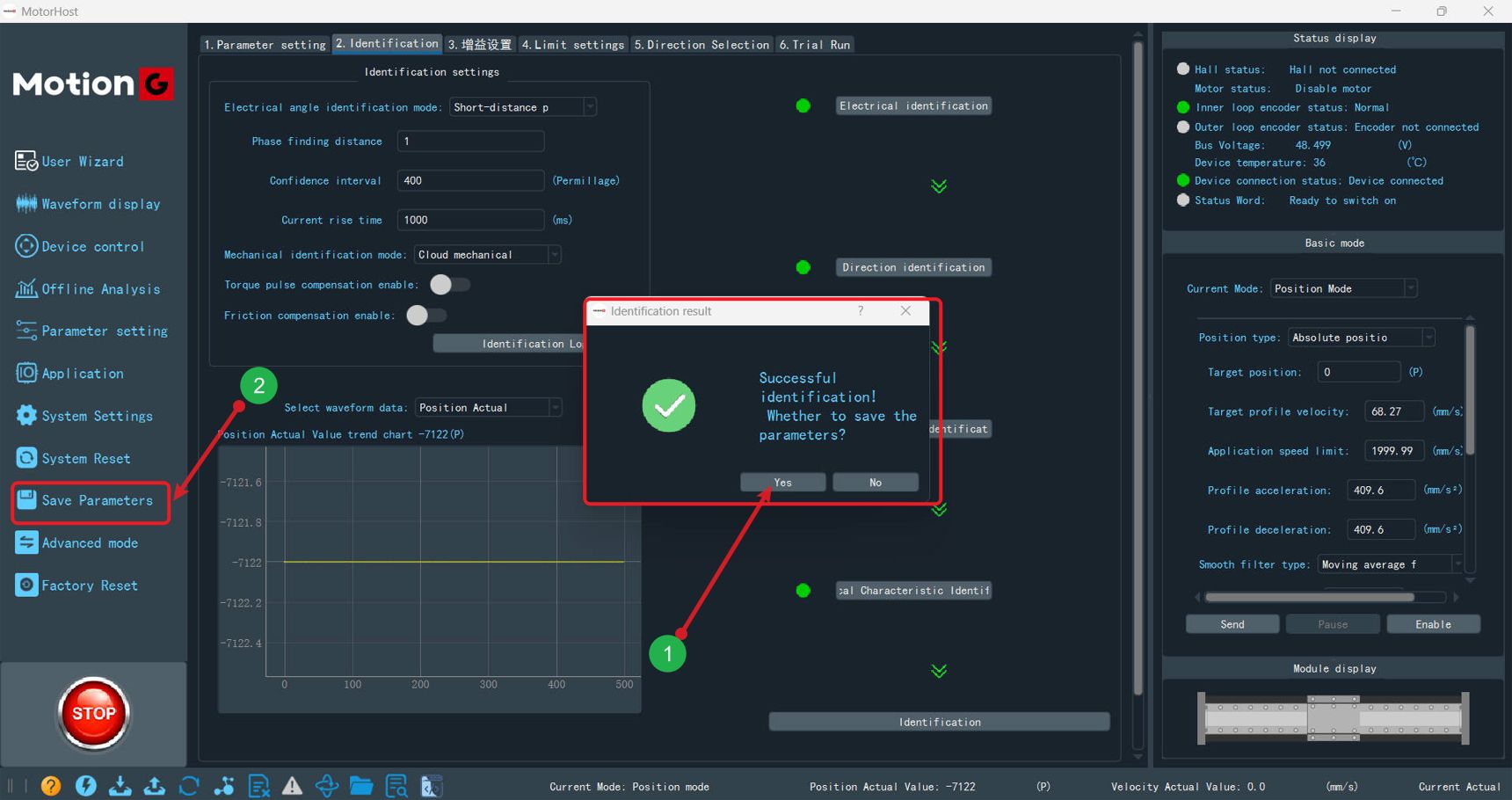
Task: Click double chevron below Electrical identification
Action: 939,186
